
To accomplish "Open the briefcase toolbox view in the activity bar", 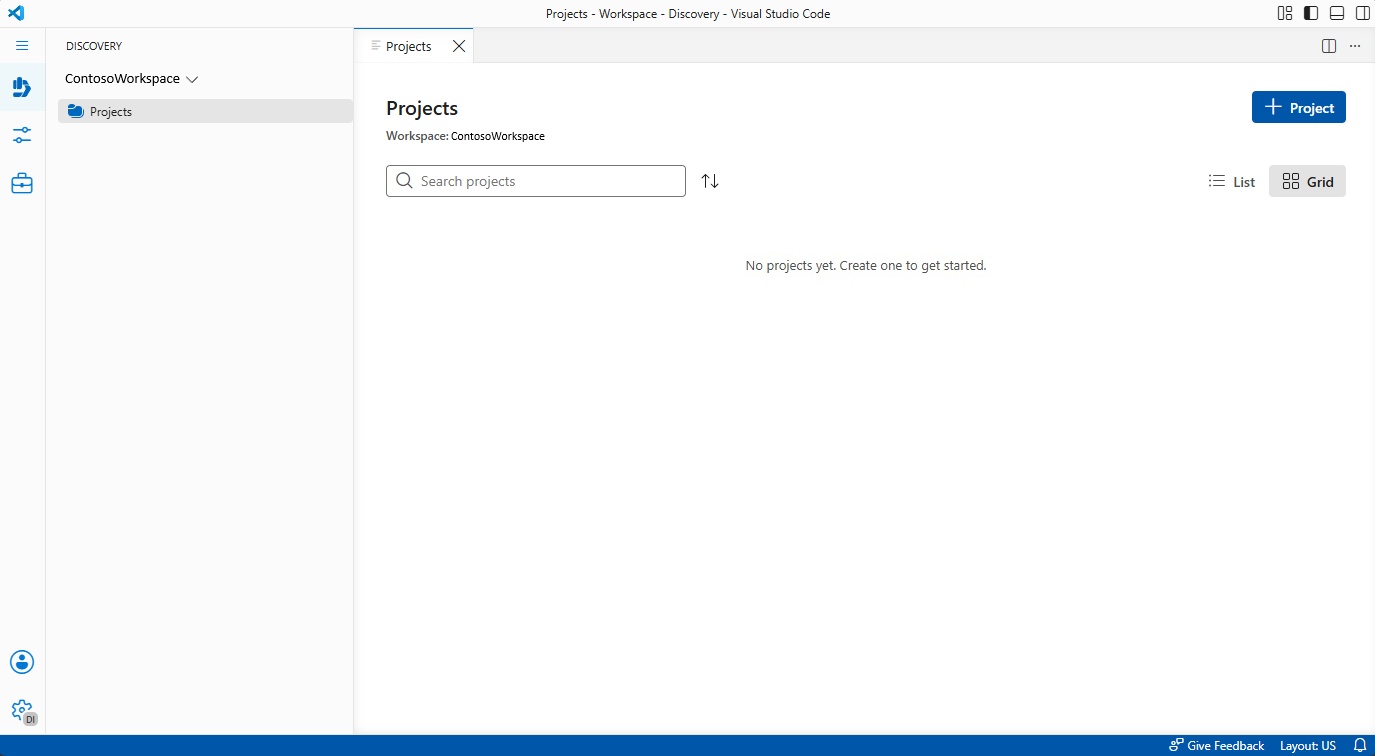I will [22, 184].
